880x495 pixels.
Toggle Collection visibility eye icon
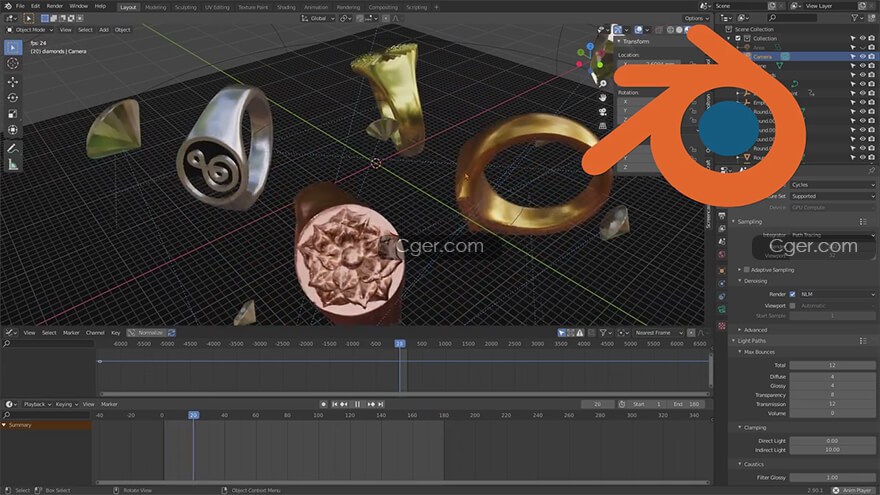[x=863, y=39]
